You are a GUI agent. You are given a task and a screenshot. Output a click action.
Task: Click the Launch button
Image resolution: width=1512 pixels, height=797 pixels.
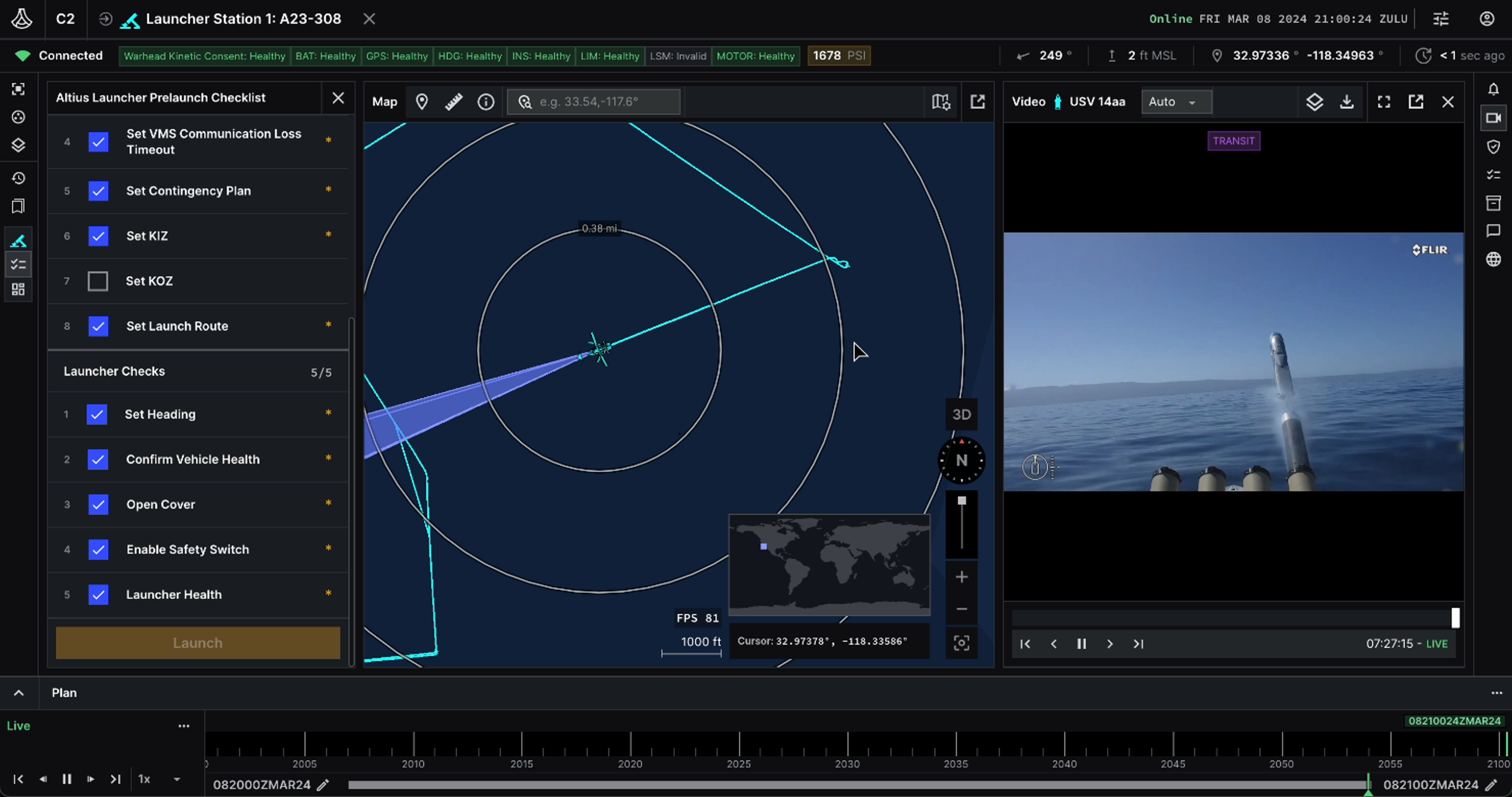click(x=197, y=642)
